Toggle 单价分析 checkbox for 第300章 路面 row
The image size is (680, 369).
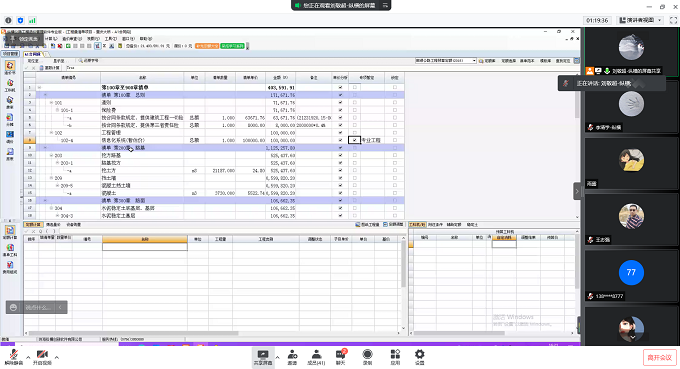340,200
